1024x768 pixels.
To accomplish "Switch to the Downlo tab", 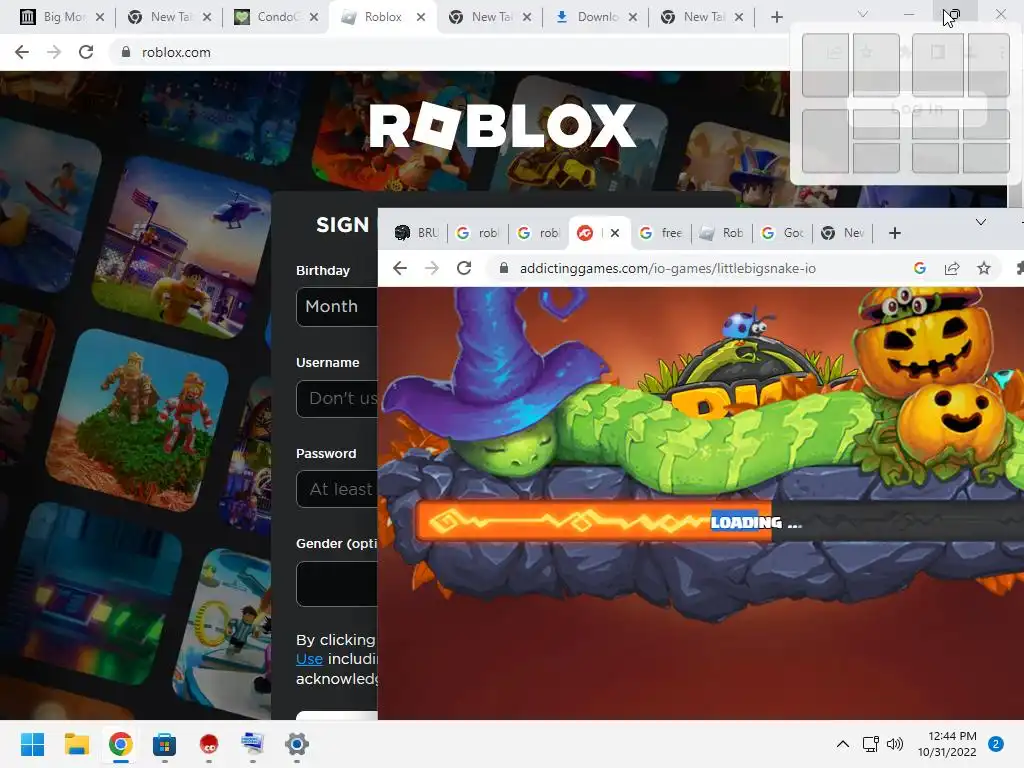I will (596, 17).
